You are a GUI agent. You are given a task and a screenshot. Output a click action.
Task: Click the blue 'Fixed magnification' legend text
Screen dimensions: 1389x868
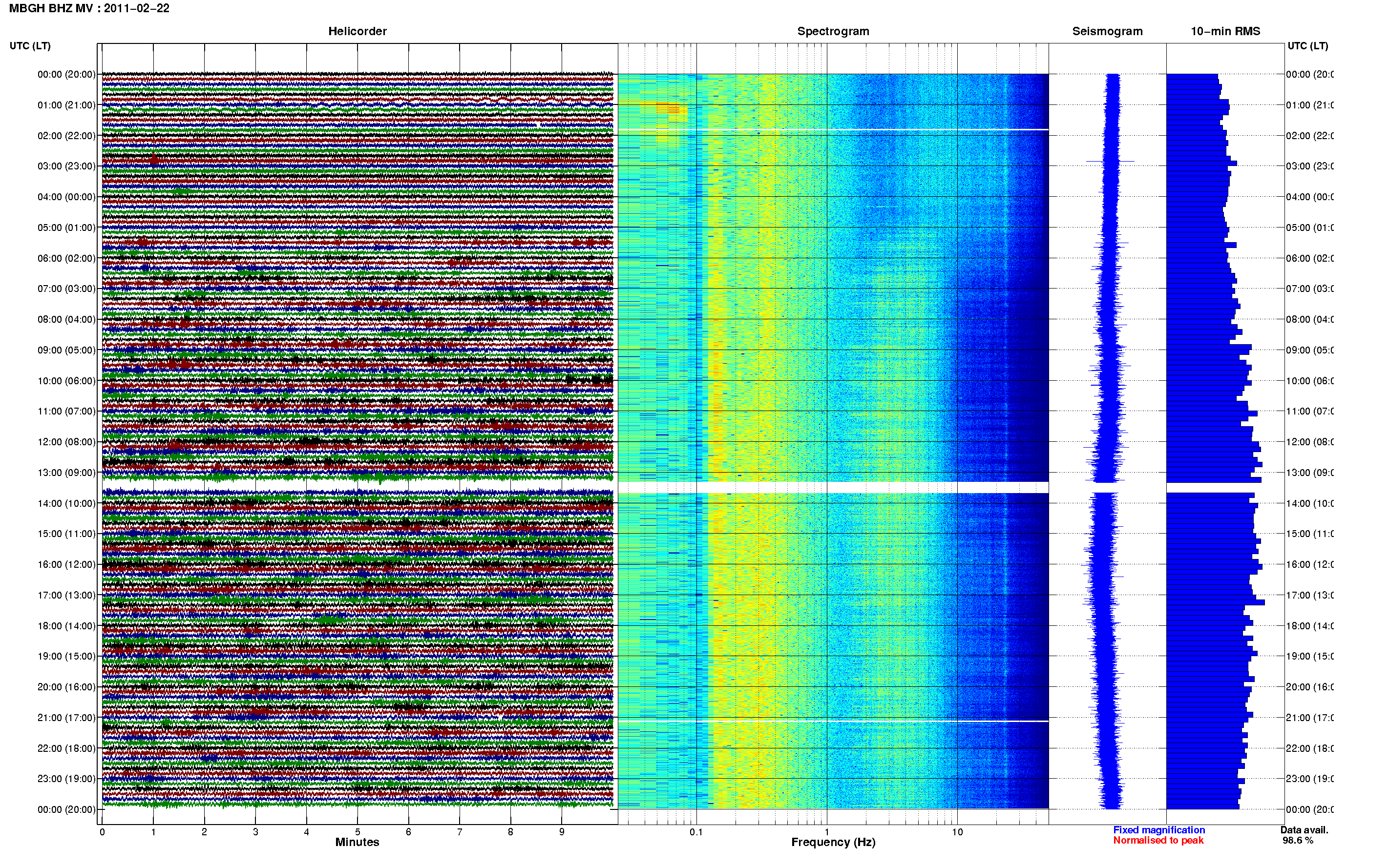pyautogui.click(x=1159, y=830)
